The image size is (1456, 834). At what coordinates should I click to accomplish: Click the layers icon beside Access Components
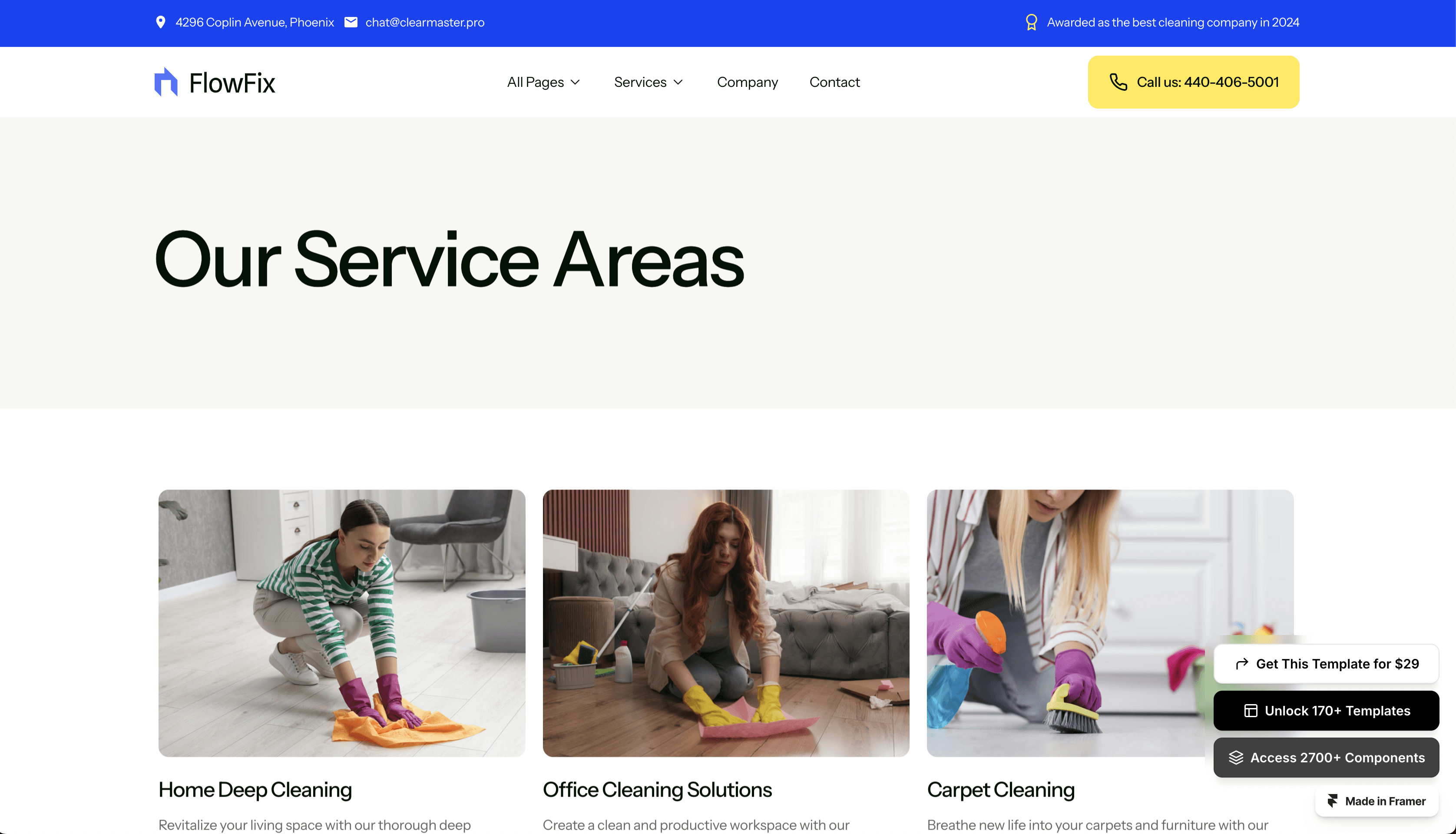(x=1235, y=758)
